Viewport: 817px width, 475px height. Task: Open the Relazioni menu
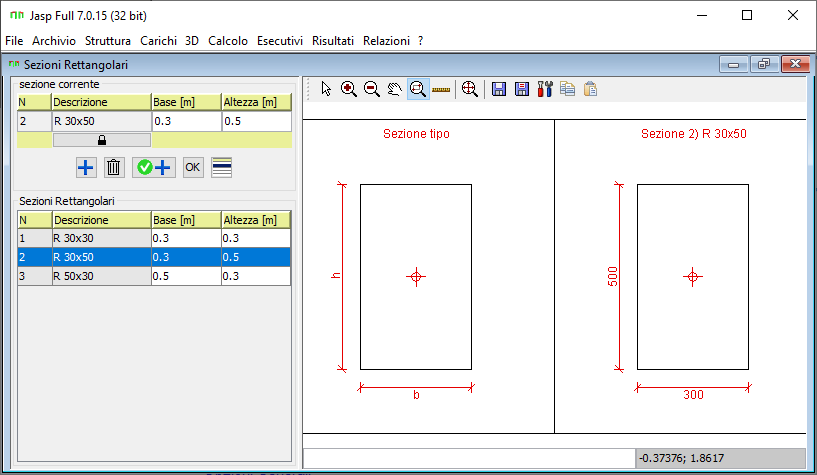pos(387,41)
